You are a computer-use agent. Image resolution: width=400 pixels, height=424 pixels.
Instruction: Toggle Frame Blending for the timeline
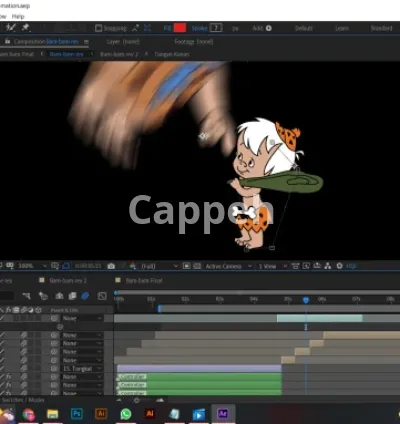click(72, 296)
